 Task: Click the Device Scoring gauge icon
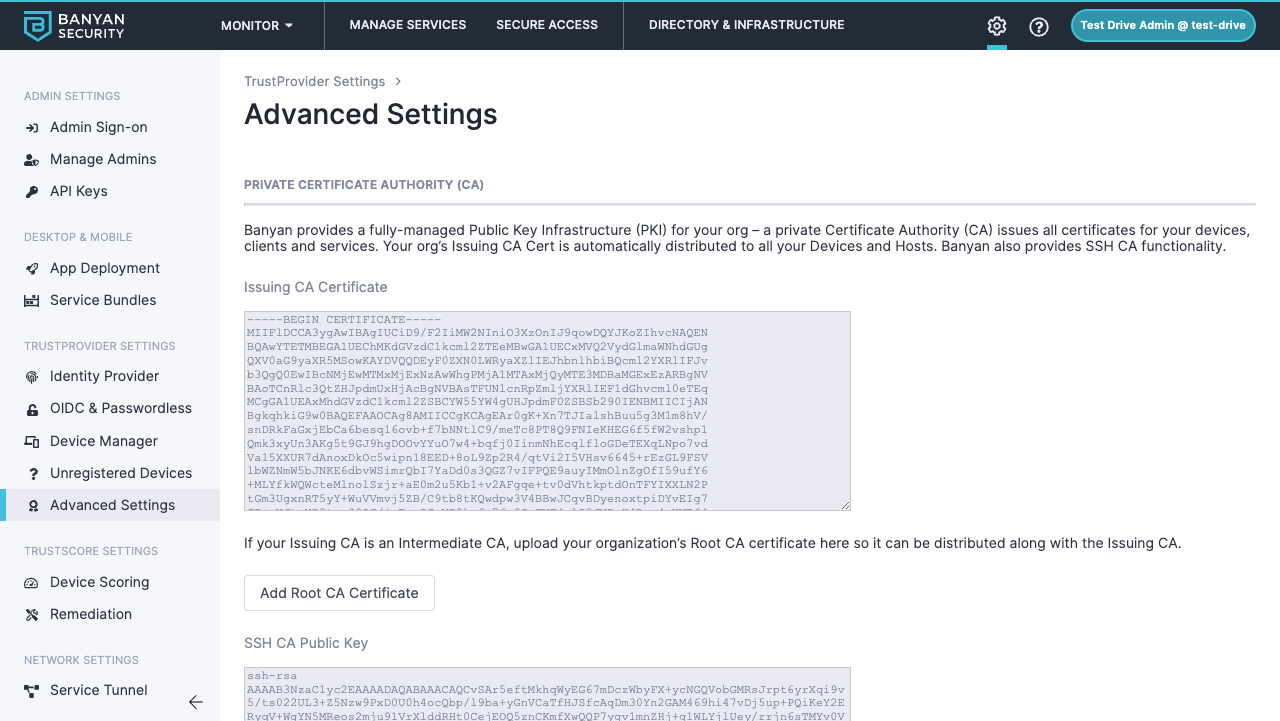[32, 583]
